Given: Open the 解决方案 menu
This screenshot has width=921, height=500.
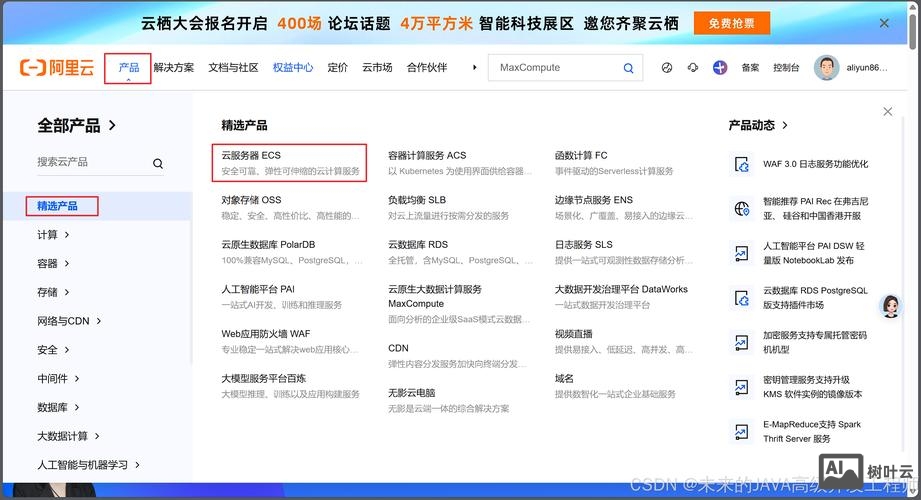Looking at the screenshot, I should click(x=174, y=68).
